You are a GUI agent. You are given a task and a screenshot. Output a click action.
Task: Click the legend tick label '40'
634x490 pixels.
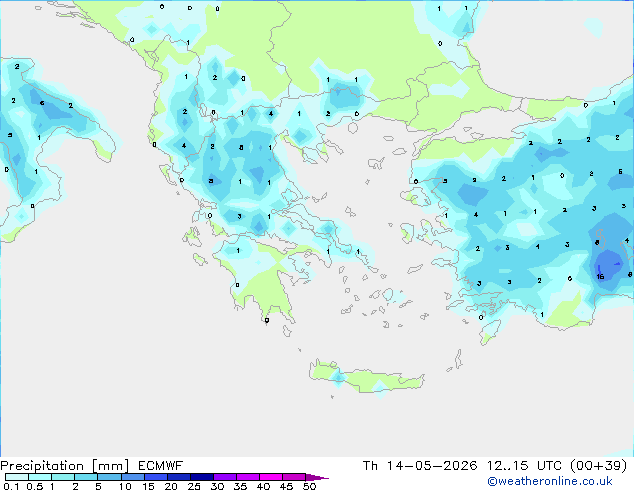(x=264, y=486)
